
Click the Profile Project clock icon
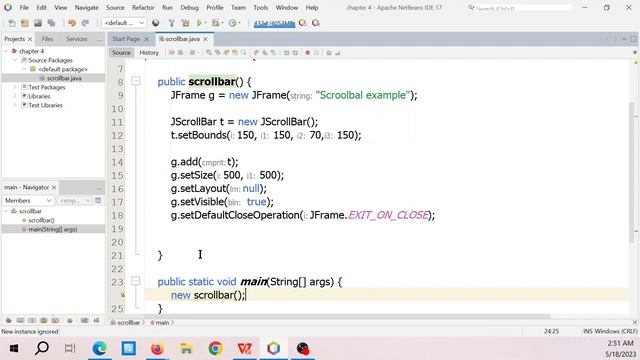[x=232, y=23]
